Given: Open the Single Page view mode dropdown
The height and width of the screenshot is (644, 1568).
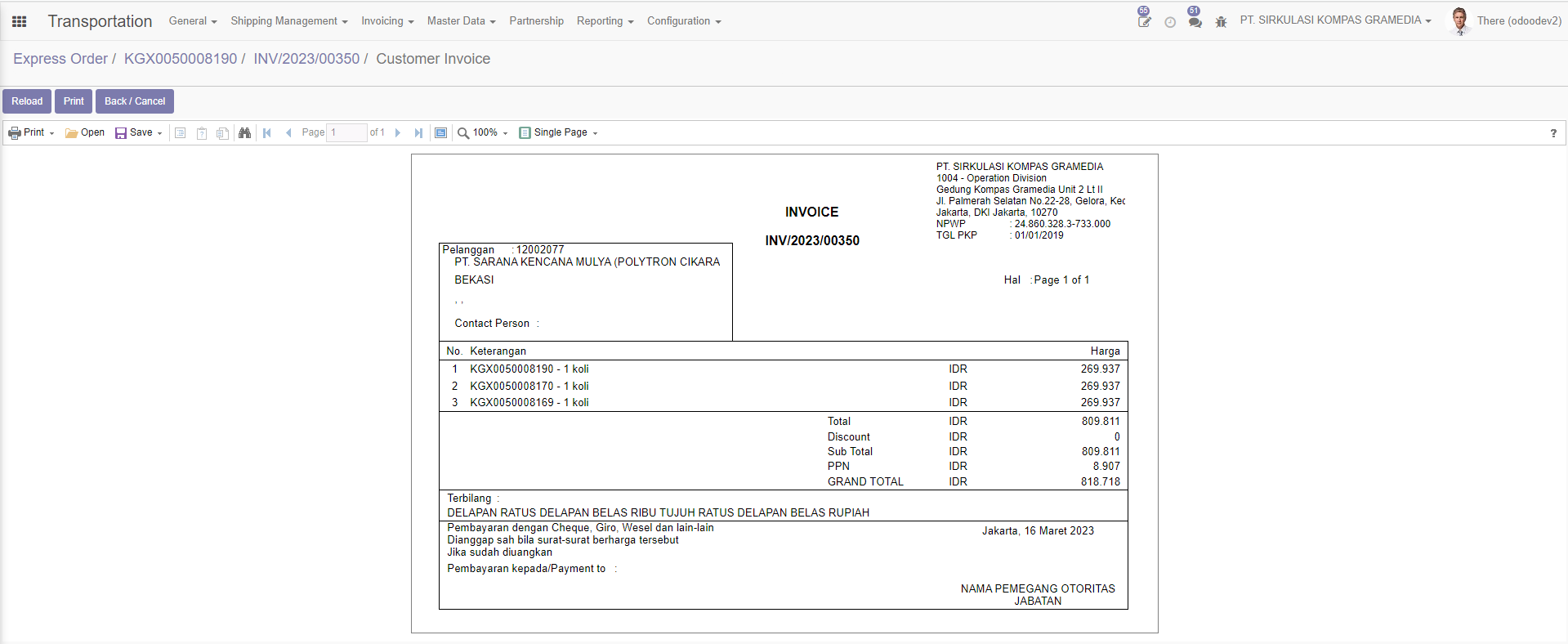Looking at the screenshot, I should click(566, 132).
